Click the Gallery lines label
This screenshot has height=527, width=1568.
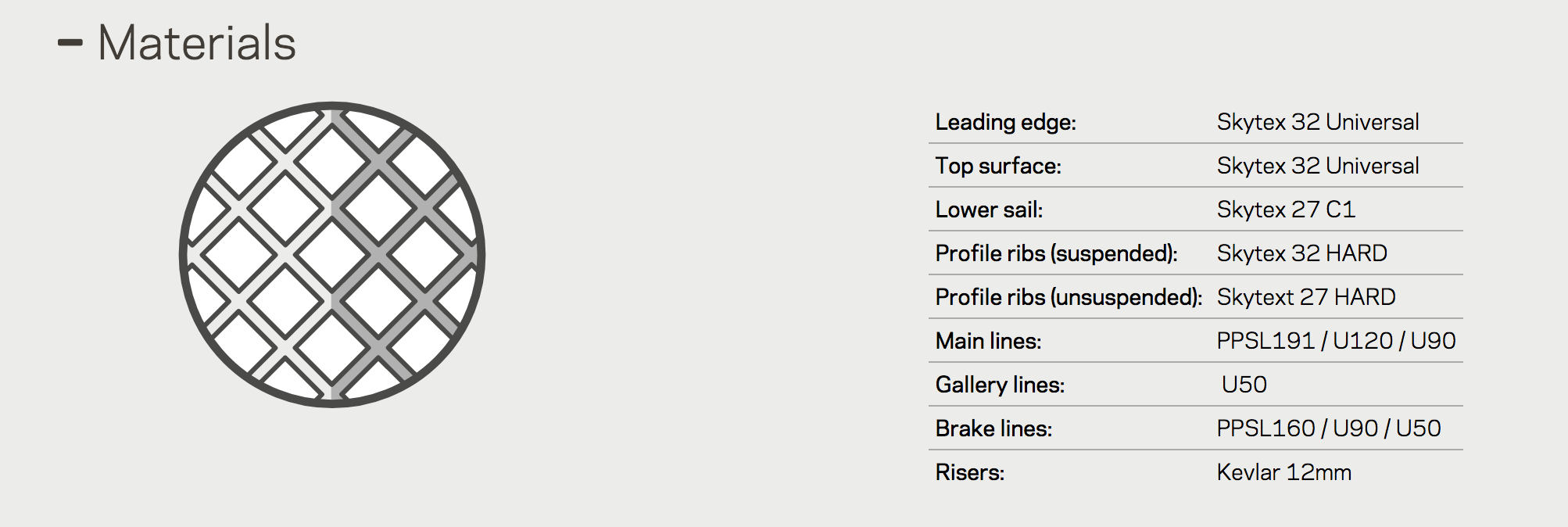click(x=1000, y=385)
